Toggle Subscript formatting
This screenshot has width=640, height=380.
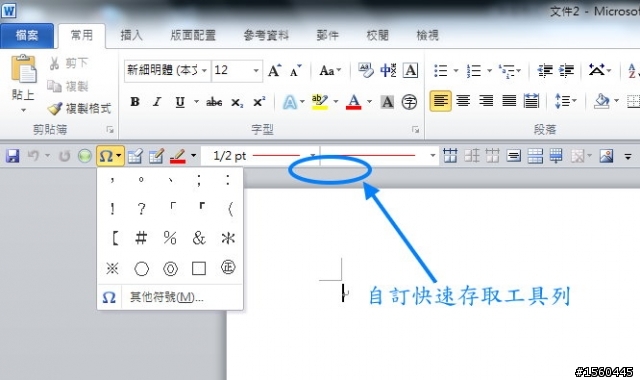[x=237, y=102]
